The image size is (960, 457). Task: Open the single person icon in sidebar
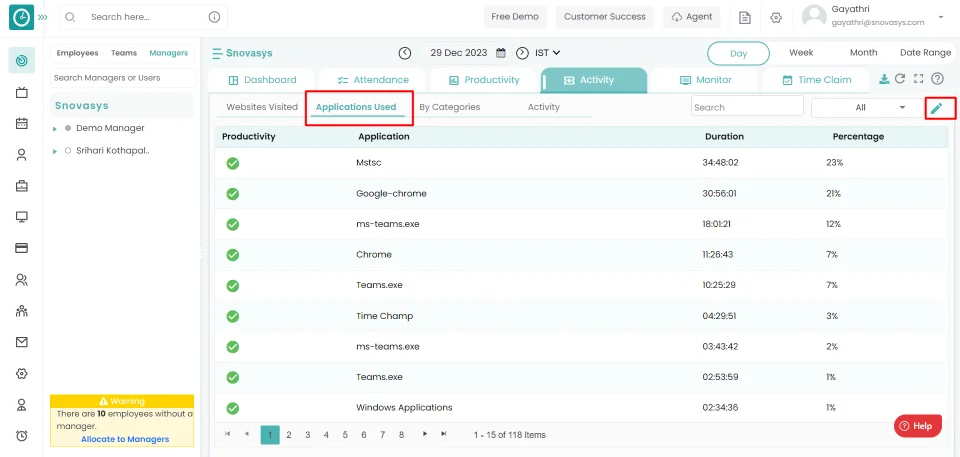coord(21,154)
